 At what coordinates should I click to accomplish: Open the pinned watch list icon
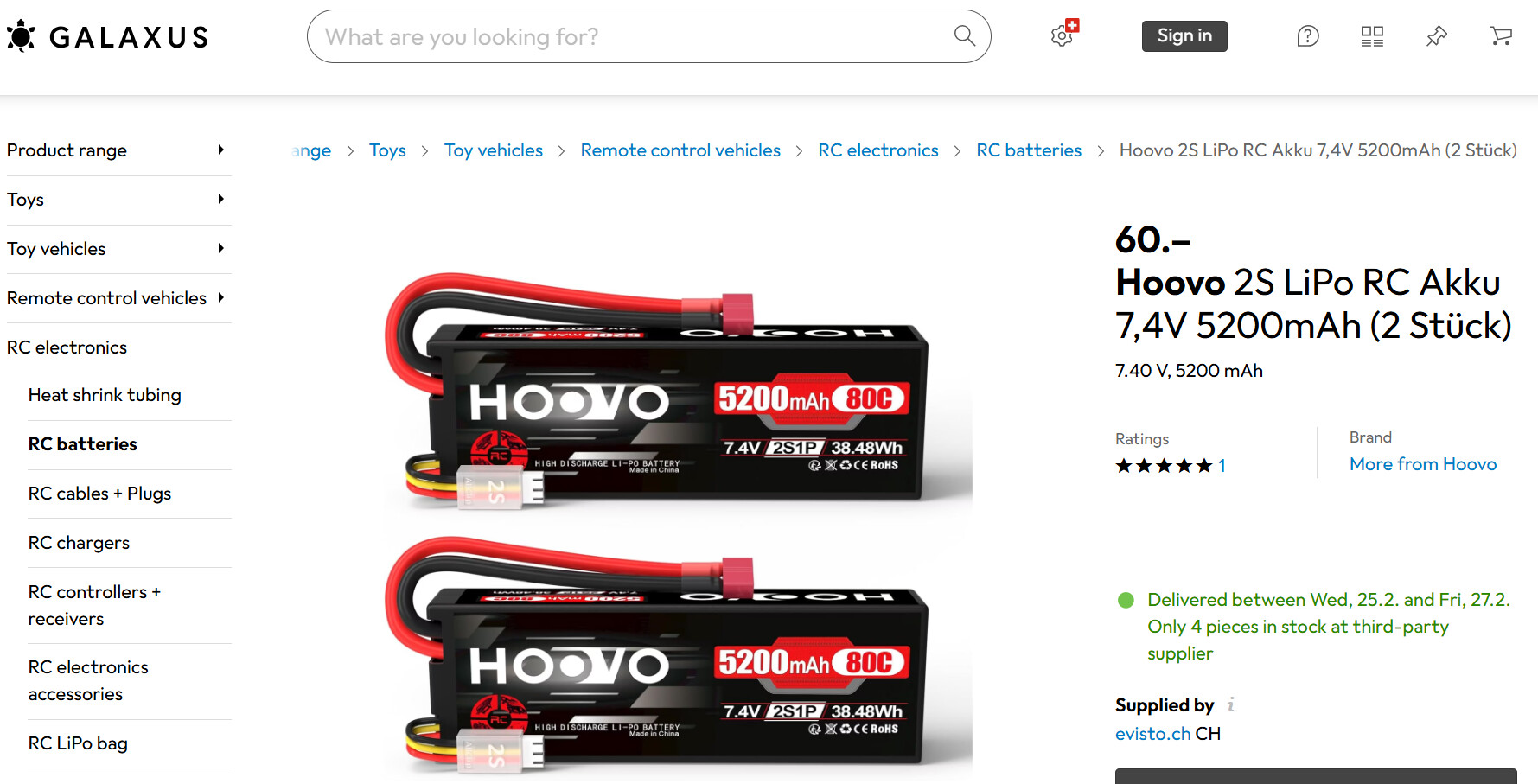[x=1436, y=36]
